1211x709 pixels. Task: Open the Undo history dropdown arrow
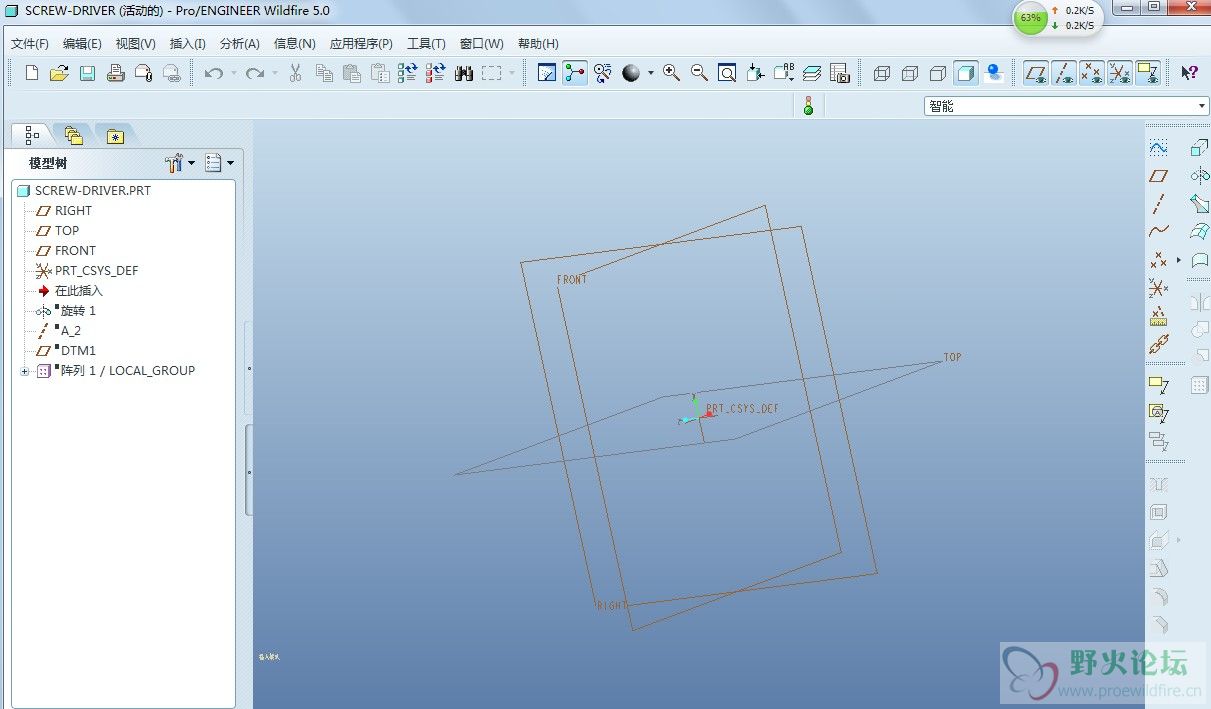(x=233, y=73)
